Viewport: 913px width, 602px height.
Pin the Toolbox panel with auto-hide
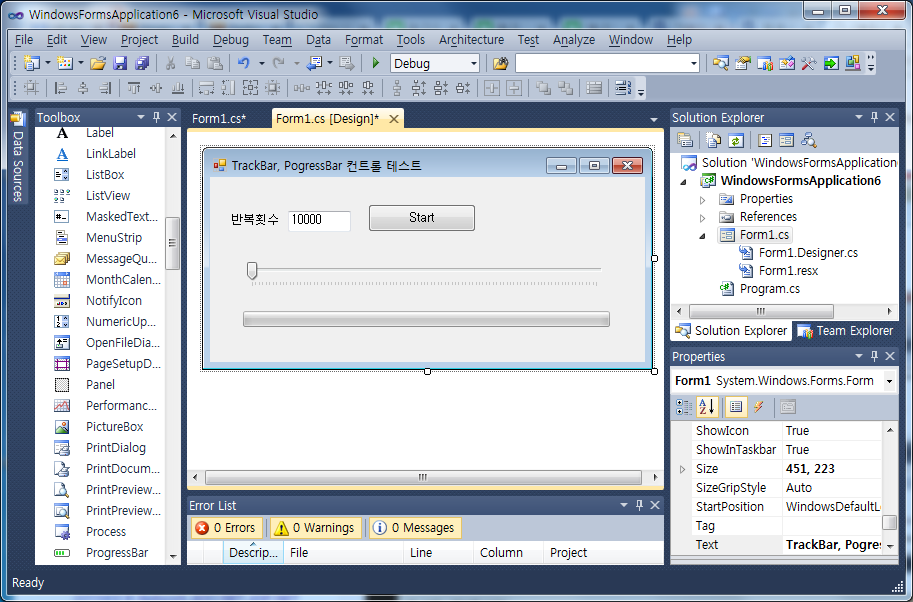(157, 117)
